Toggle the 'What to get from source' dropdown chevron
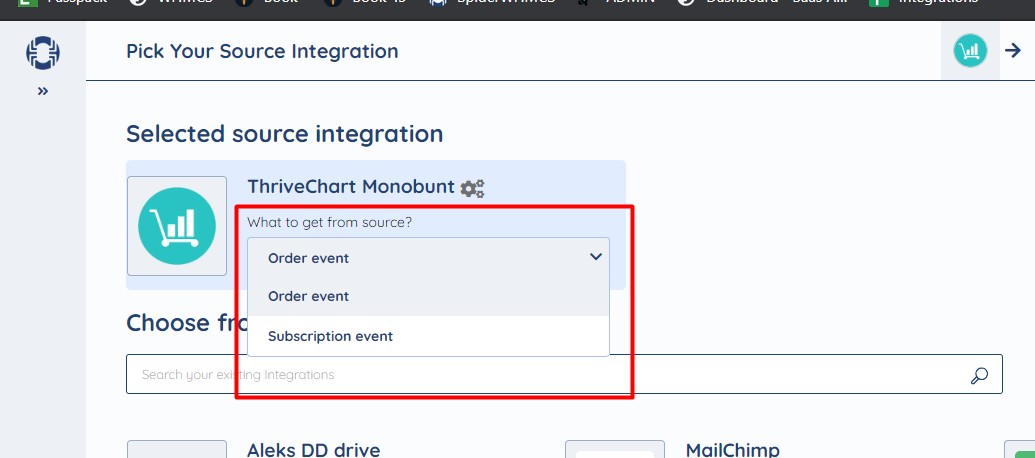1035x458 pixels. point(596,257)
